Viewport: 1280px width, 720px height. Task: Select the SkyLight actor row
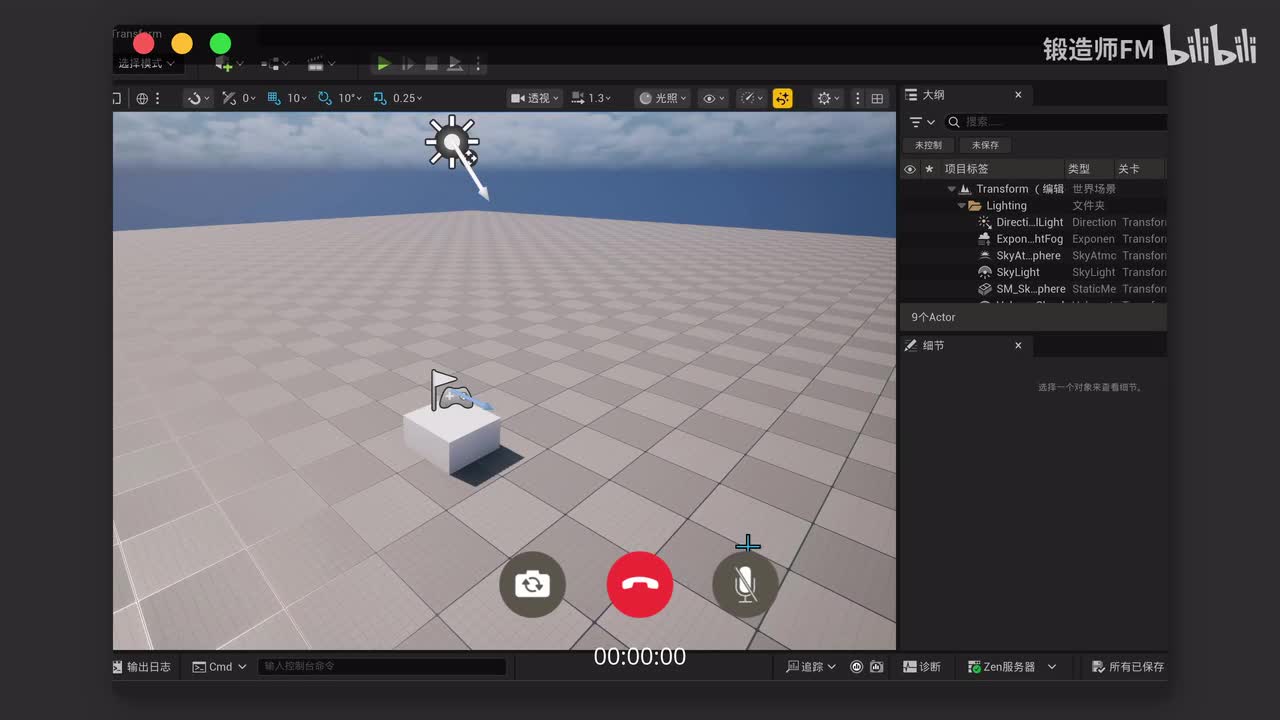tap(1033, 272)
